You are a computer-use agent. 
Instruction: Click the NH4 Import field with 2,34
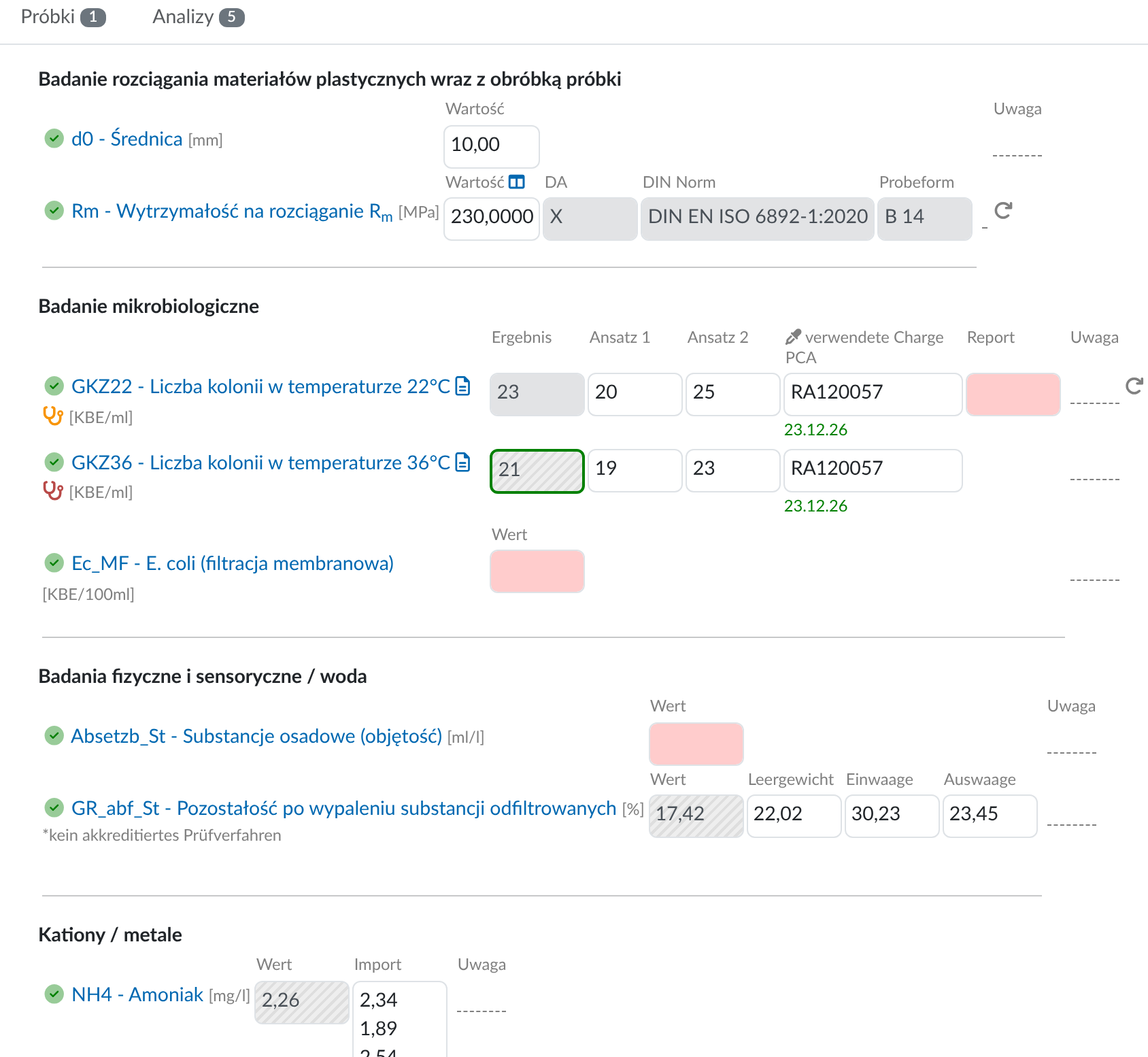click(x=400, y=1019)
